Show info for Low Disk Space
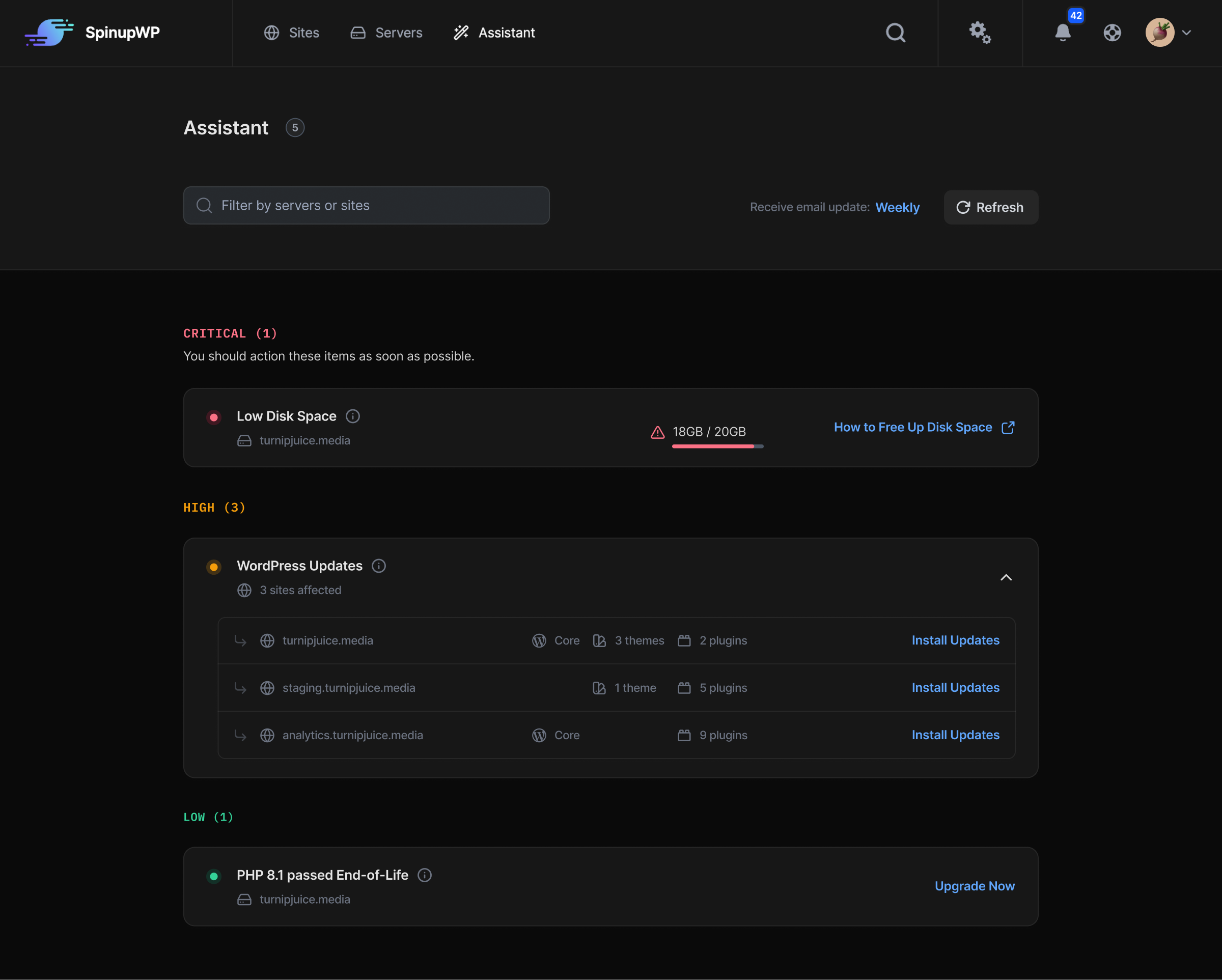This screenshot has width=1222, height=980. pyautogui.click(x=352, y=416)
